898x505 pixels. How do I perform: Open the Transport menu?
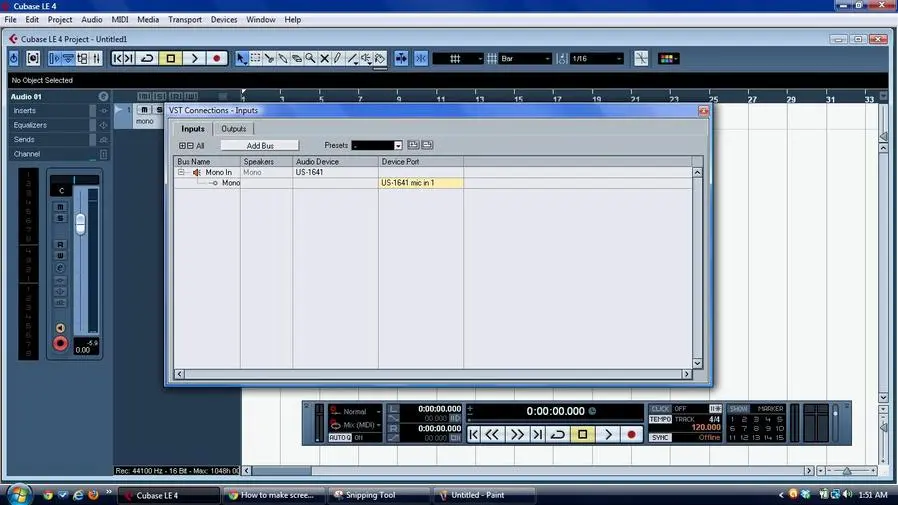click(x=185, y=19)
